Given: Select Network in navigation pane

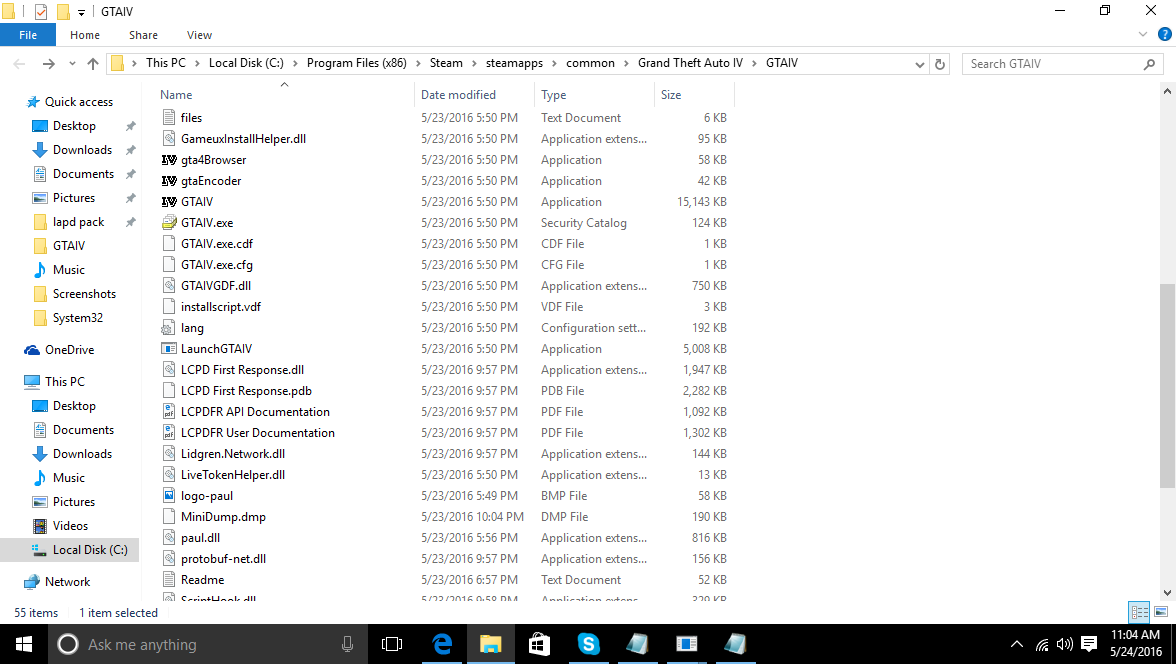Looking at the screenshot, I should pyautogui.click(x=67, y=581).
